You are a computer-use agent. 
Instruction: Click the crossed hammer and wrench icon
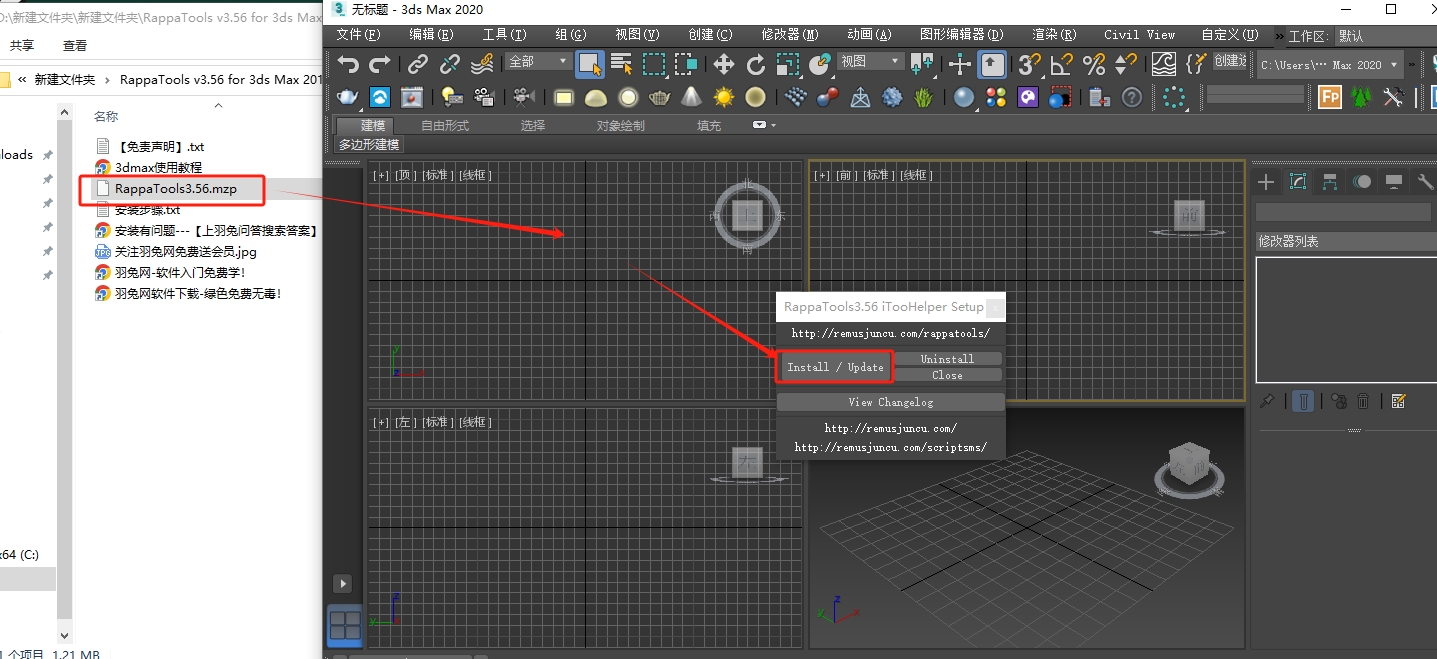click(x=1393, y=97)
